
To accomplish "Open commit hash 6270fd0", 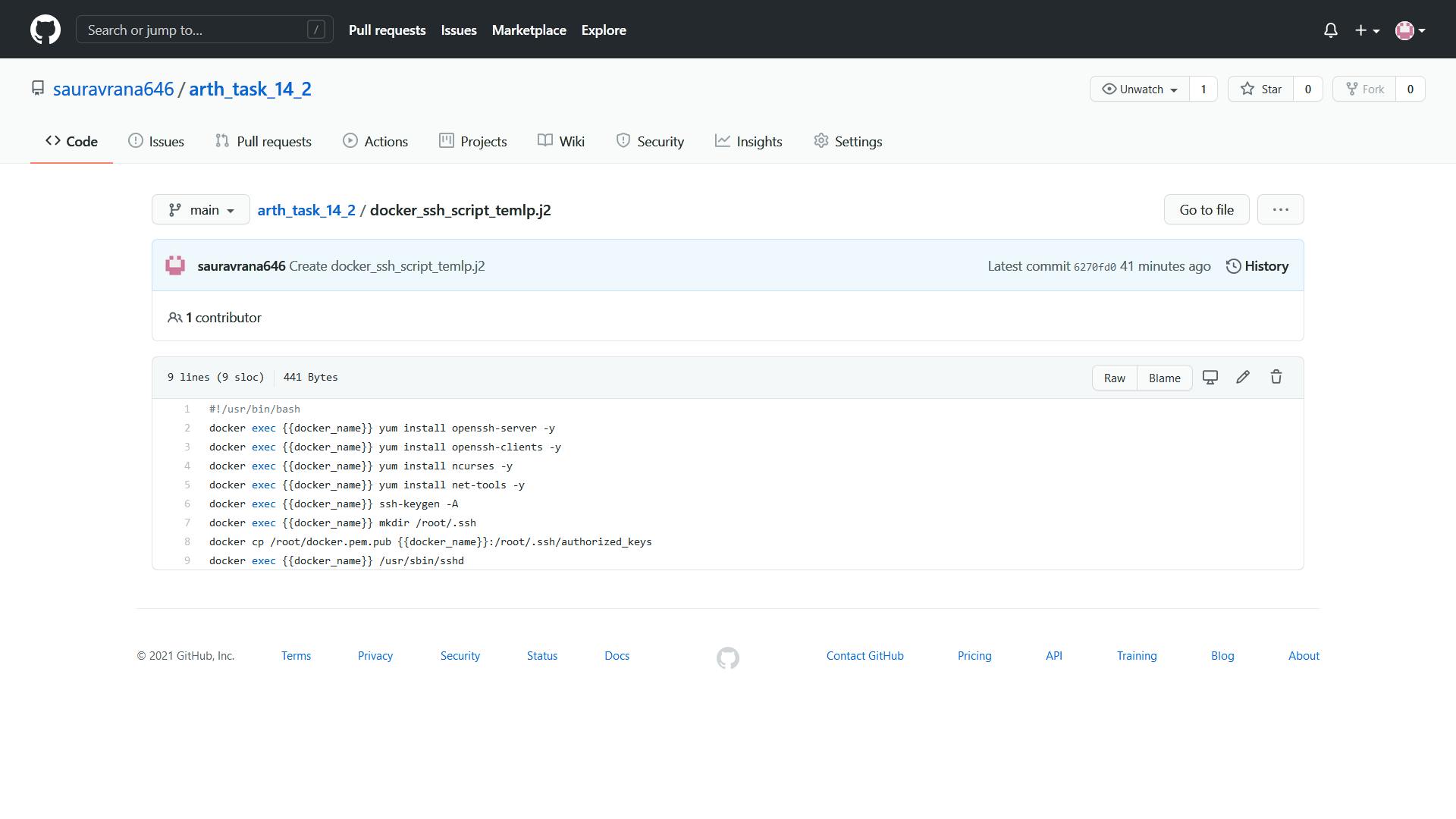I will (1094, 267).
